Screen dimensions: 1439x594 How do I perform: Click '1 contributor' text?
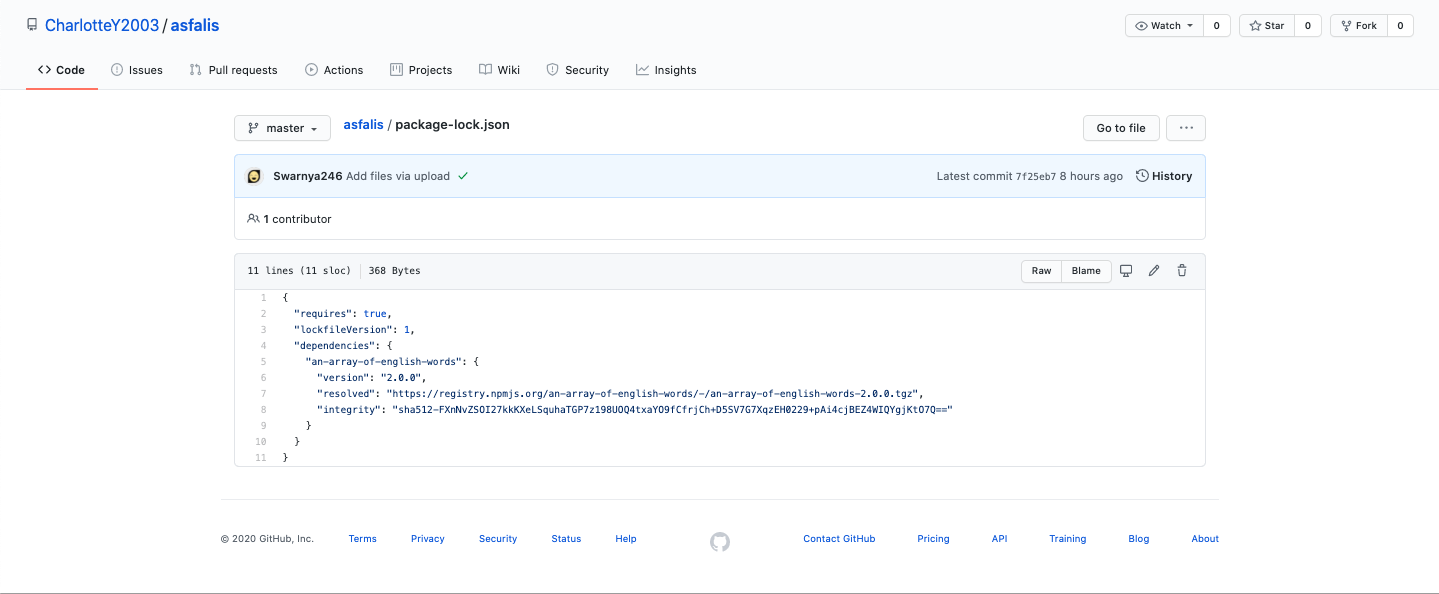tap(297, 219)
